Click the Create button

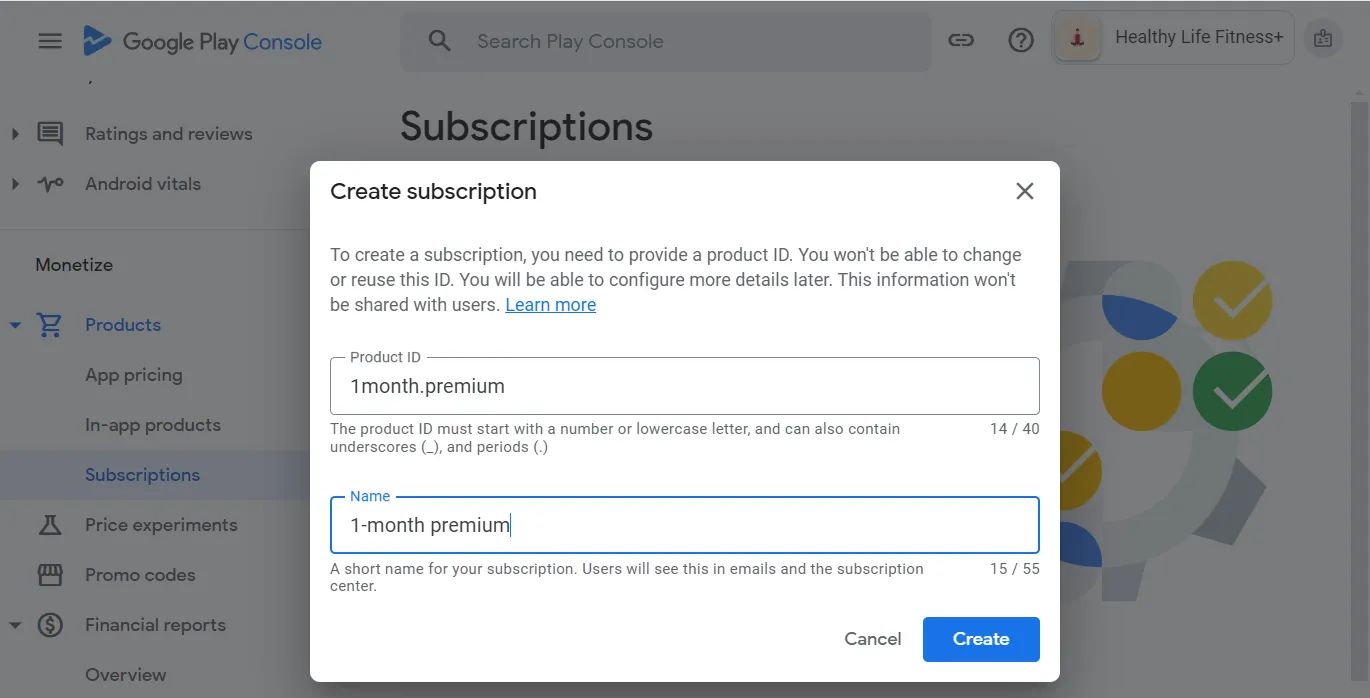tap(981, 638)
